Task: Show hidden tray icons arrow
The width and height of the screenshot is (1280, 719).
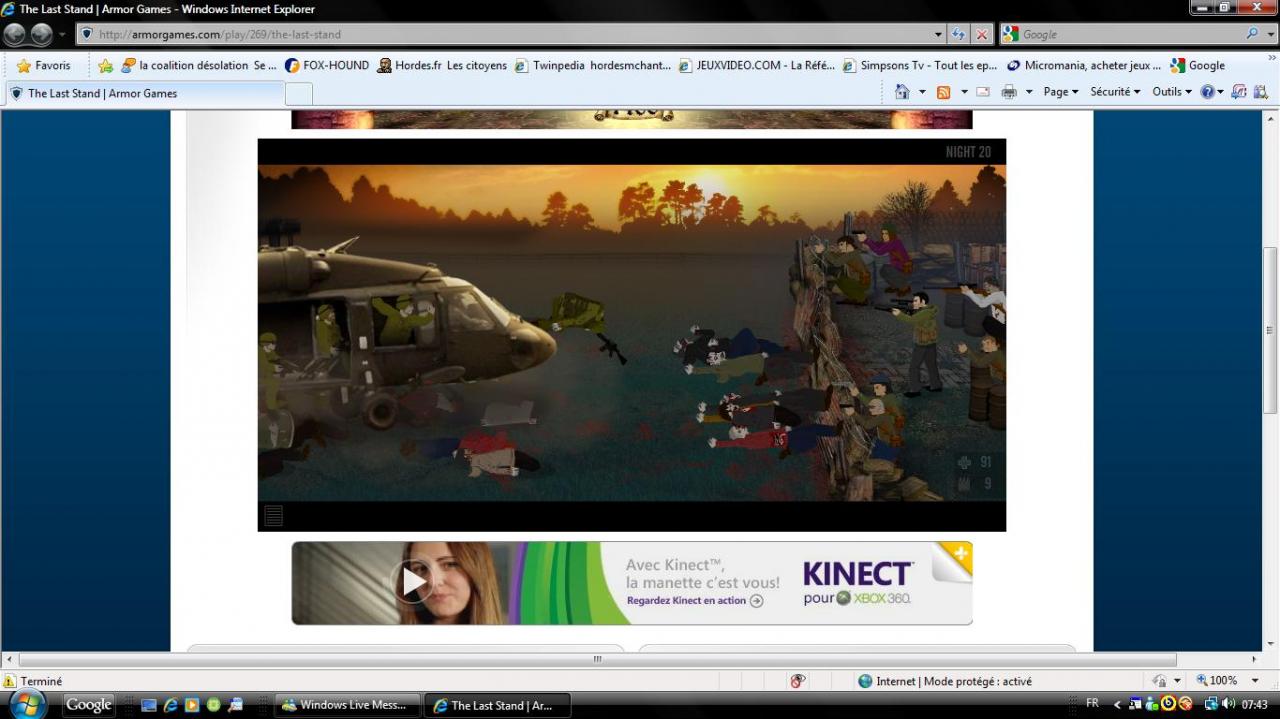Action: pos(1117,704)
